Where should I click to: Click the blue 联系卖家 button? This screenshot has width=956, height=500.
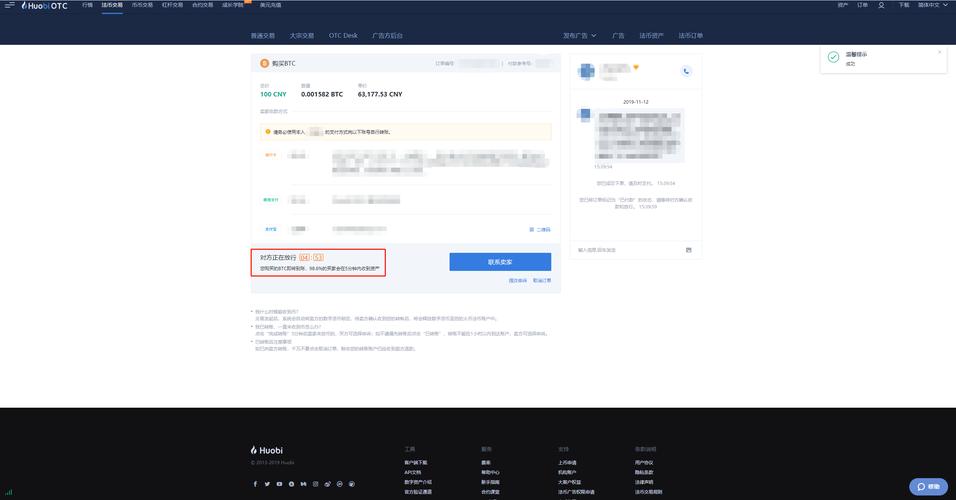pos(500,262)
